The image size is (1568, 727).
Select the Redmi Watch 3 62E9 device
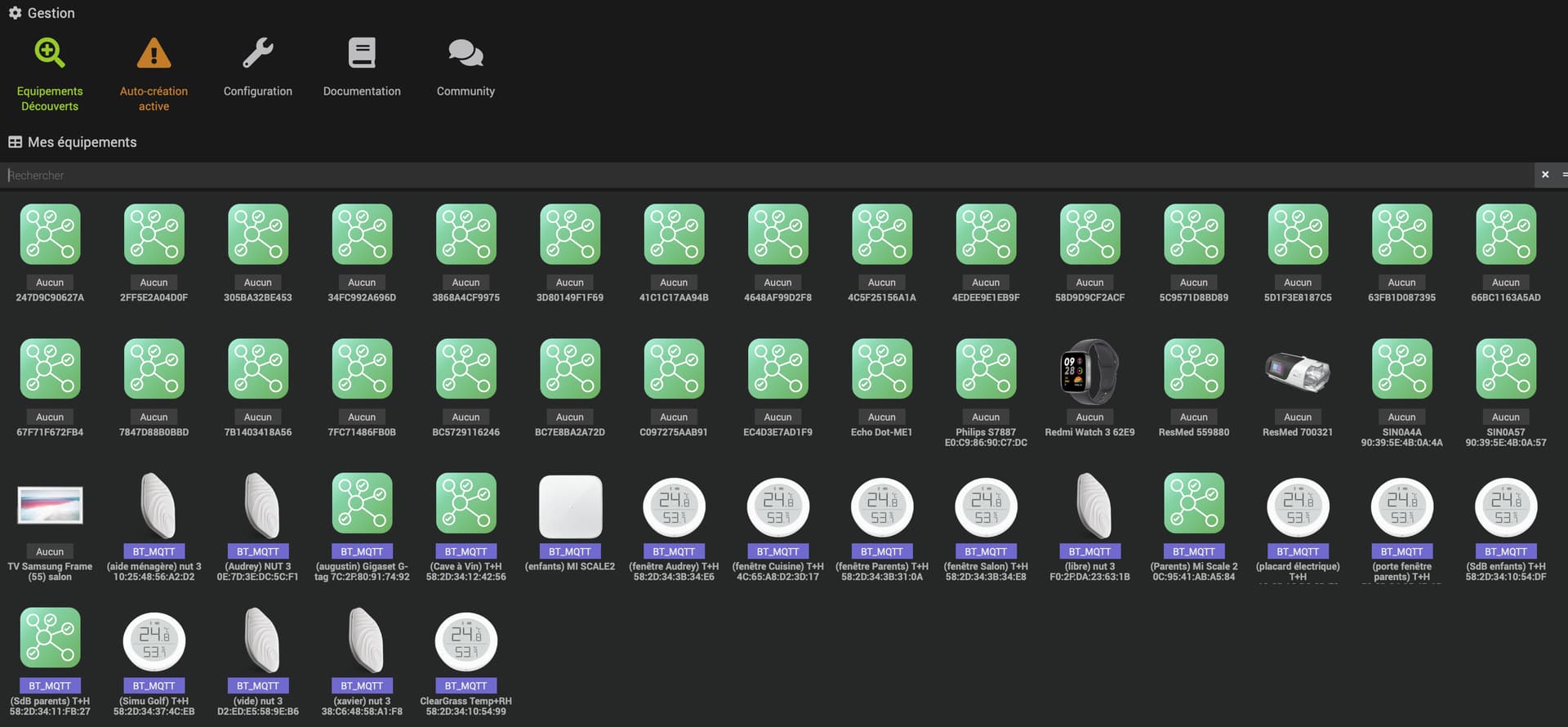tap(1089, 372)
